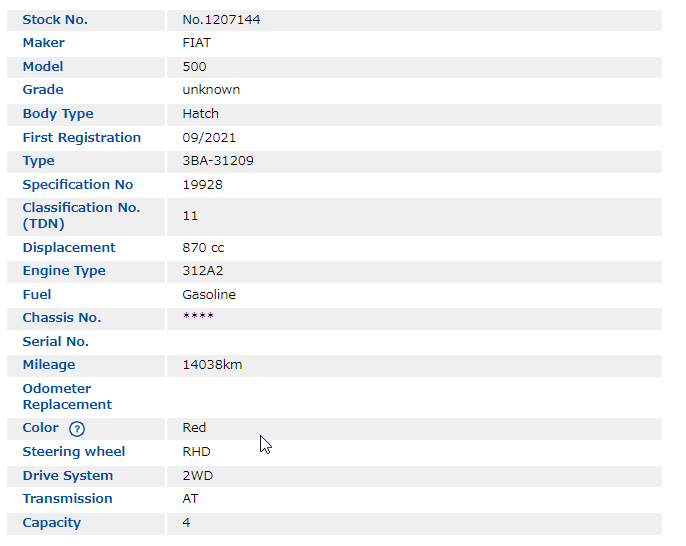Click the Serial No. label
The width and height of the screenshot is (686, 546).
click(55, 342)
